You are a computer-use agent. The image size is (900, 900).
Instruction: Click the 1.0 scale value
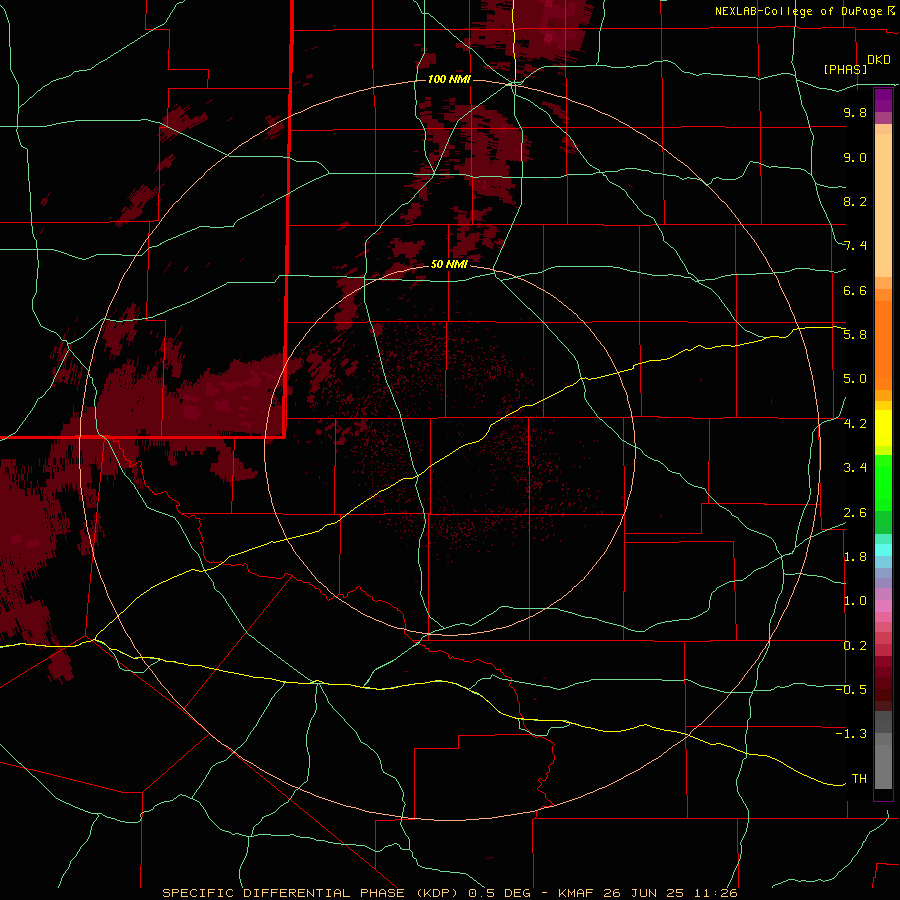(x=855, y=601)
